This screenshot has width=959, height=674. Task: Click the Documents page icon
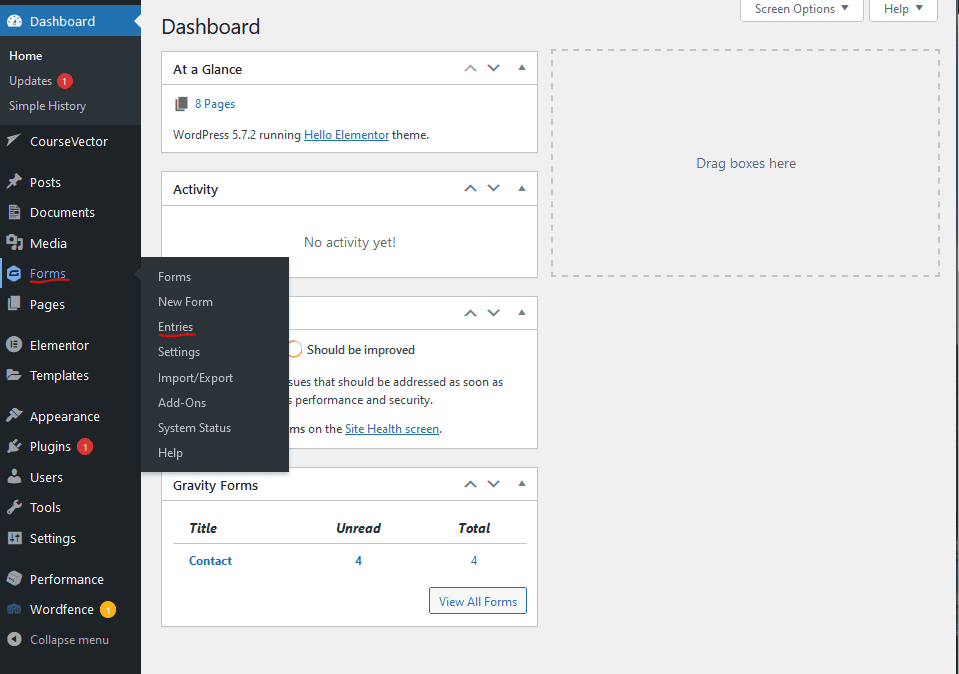[x=14, y=212]
